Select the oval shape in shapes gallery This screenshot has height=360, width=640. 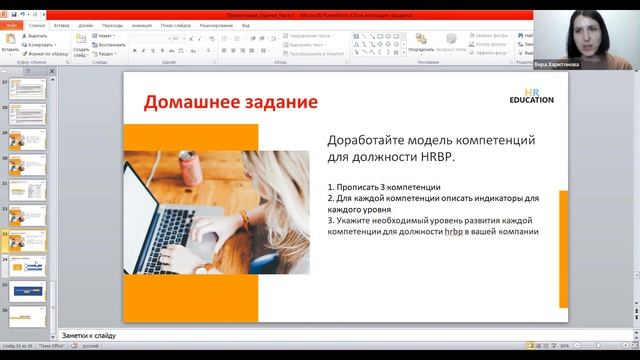[x=388, y=37]
